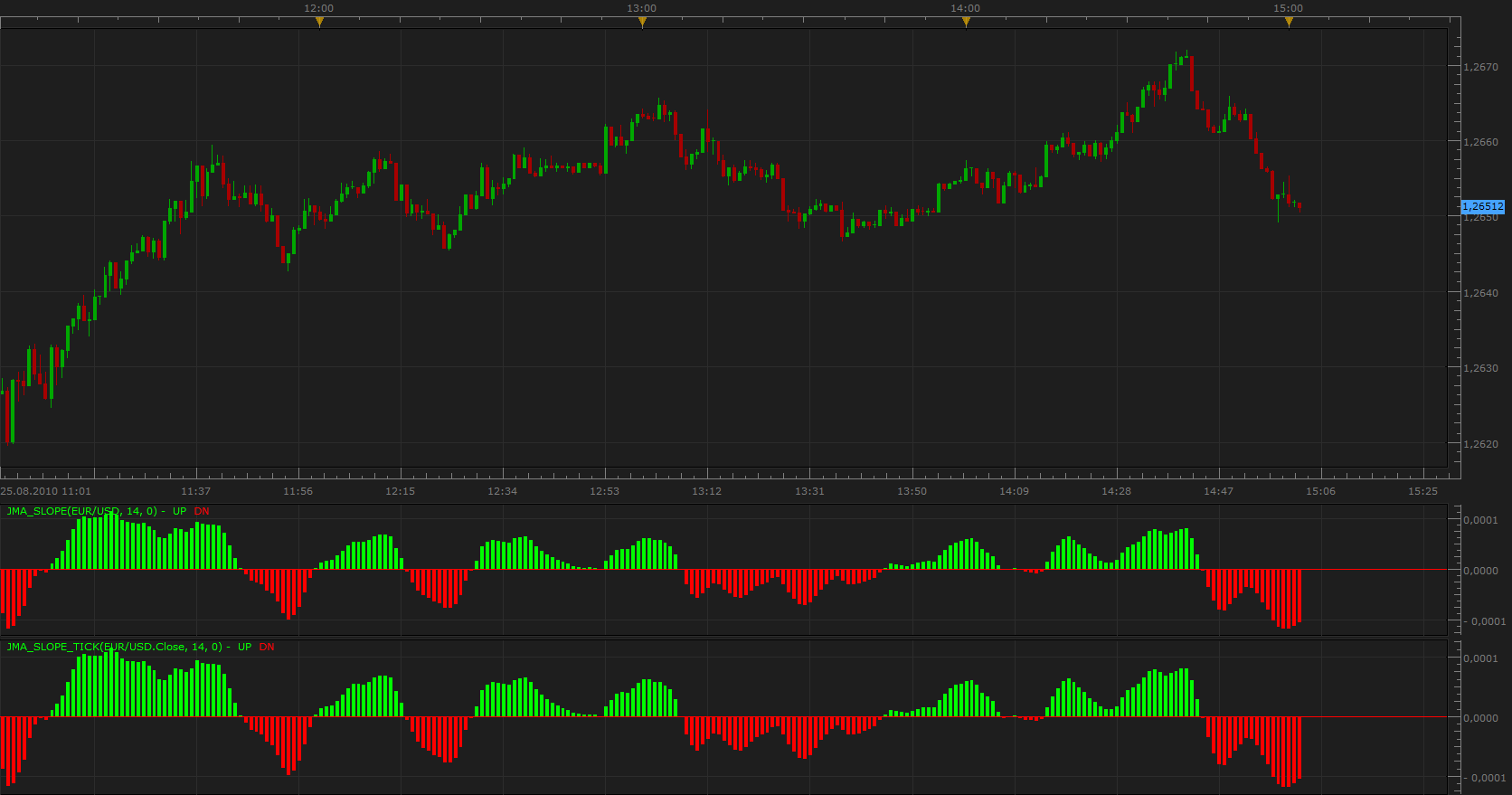Image resolution: width=1512 pixels, height=795 pixels.
Task: Click the 0,0001 level on JMA_SLOPE scale
Action: [x=1480, y=520]
